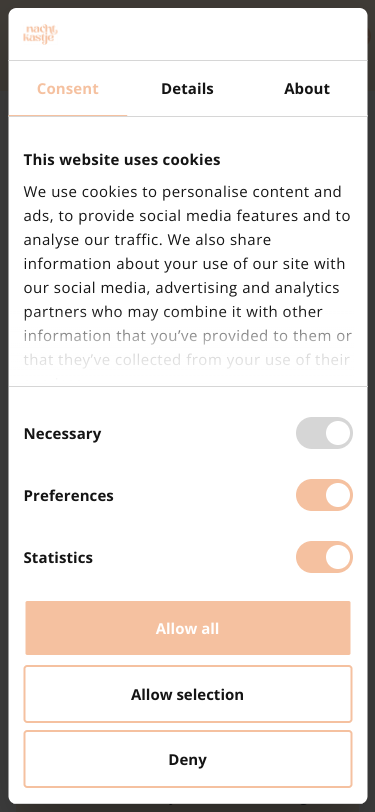Click the 'analyse our traffic' text line
Viewport: 375px width, 812px height.
pos(147,240)
